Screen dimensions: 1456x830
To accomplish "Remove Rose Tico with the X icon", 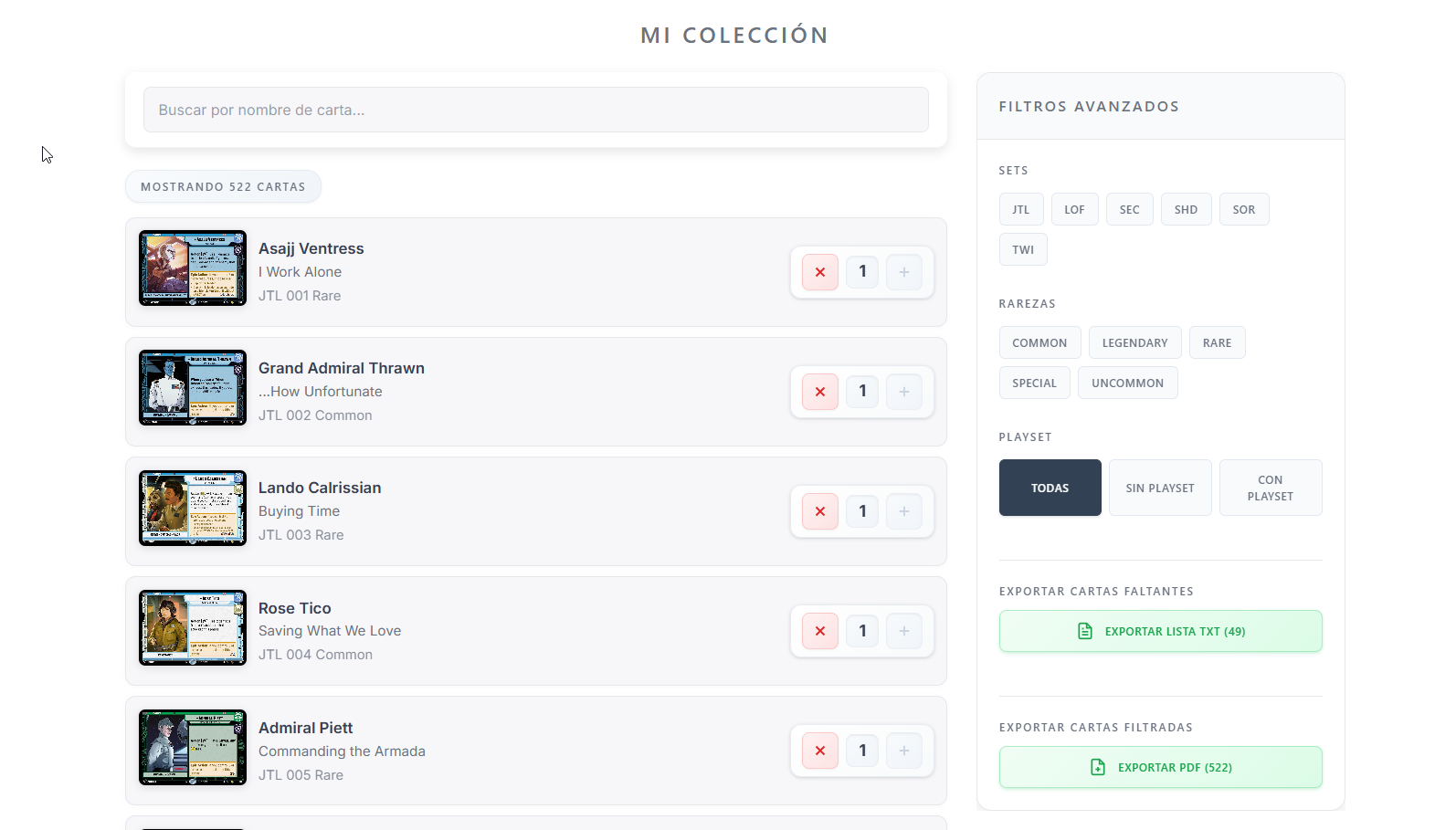I will [819, 631].
